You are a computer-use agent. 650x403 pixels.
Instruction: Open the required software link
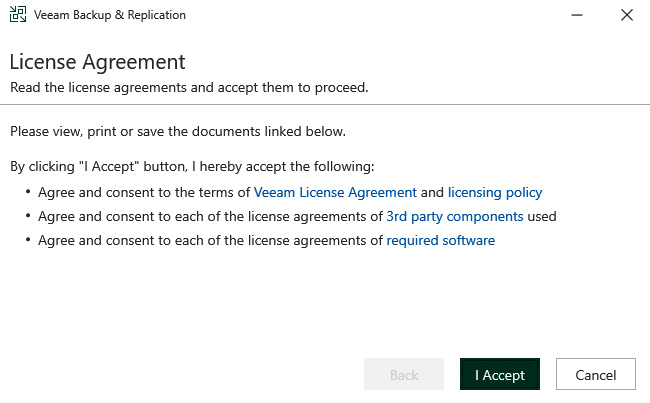pyautogui.click(x=441, y=240)
